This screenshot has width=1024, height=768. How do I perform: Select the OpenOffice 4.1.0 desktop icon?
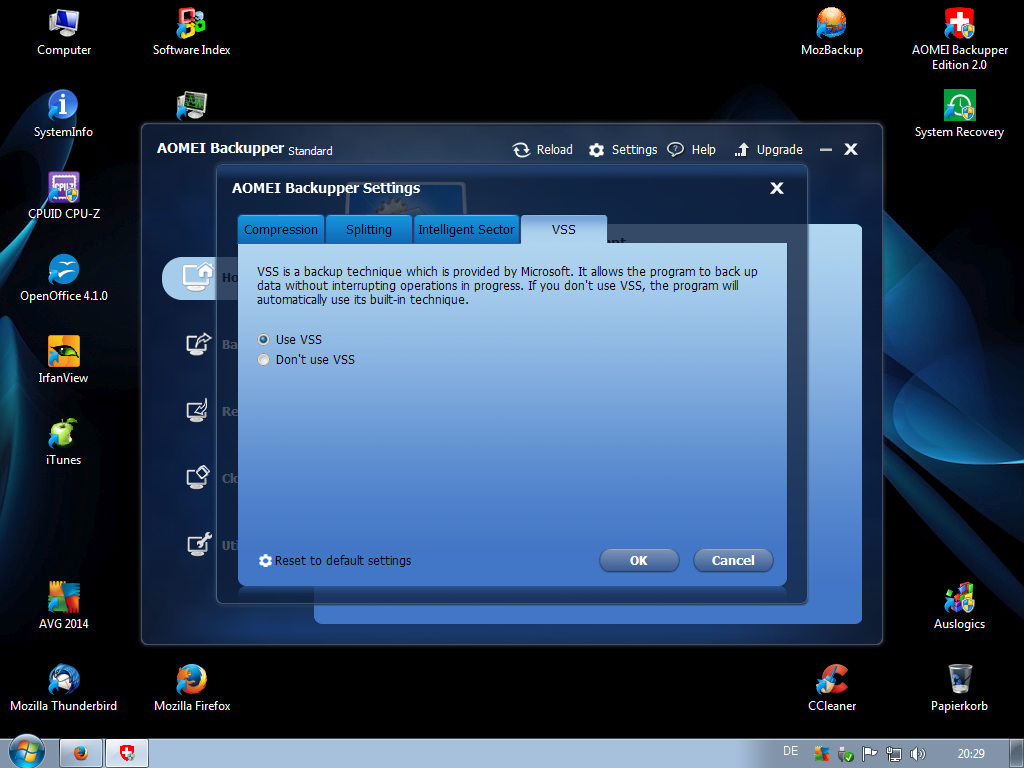pos(63,278)
